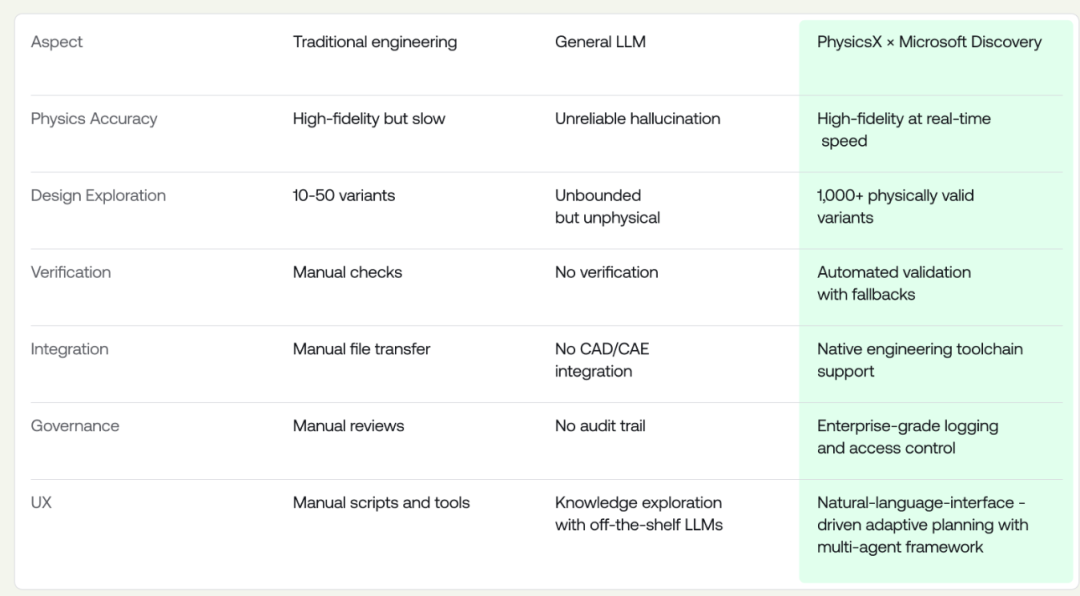This screenshot has height=596, width=1080.
Task: Select the Integration row label
Action: click(69, 349)
